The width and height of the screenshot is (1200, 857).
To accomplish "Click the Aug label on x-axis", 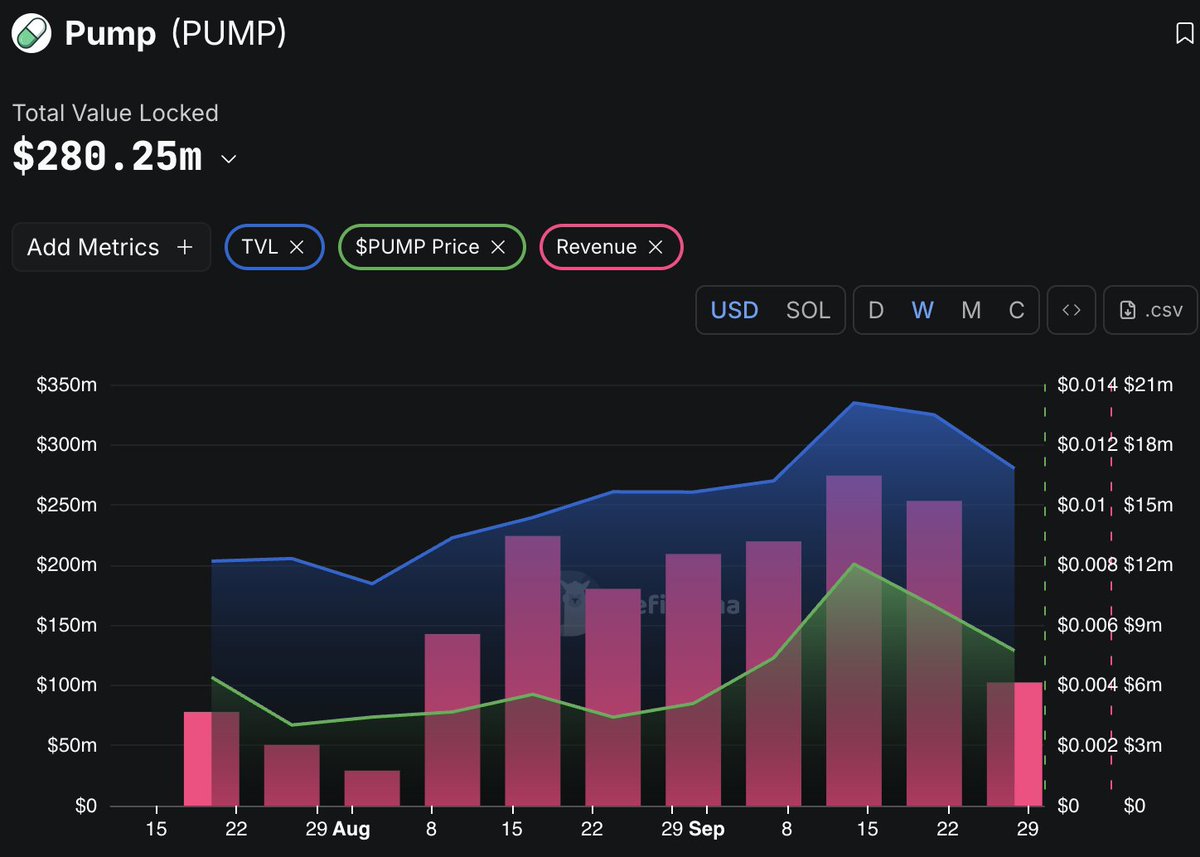I will pyautogui.click(x=350, y=829).
